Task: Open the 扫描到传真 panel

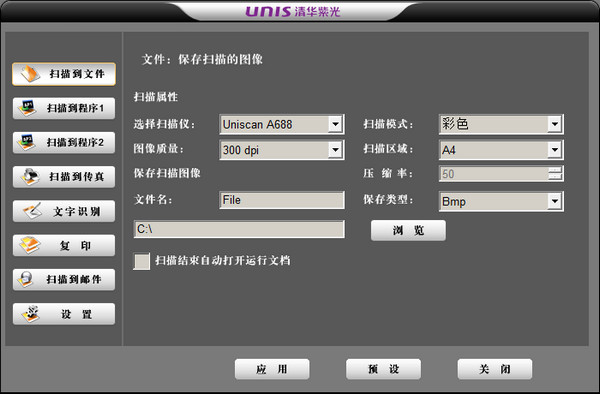Action: (64, 177)
